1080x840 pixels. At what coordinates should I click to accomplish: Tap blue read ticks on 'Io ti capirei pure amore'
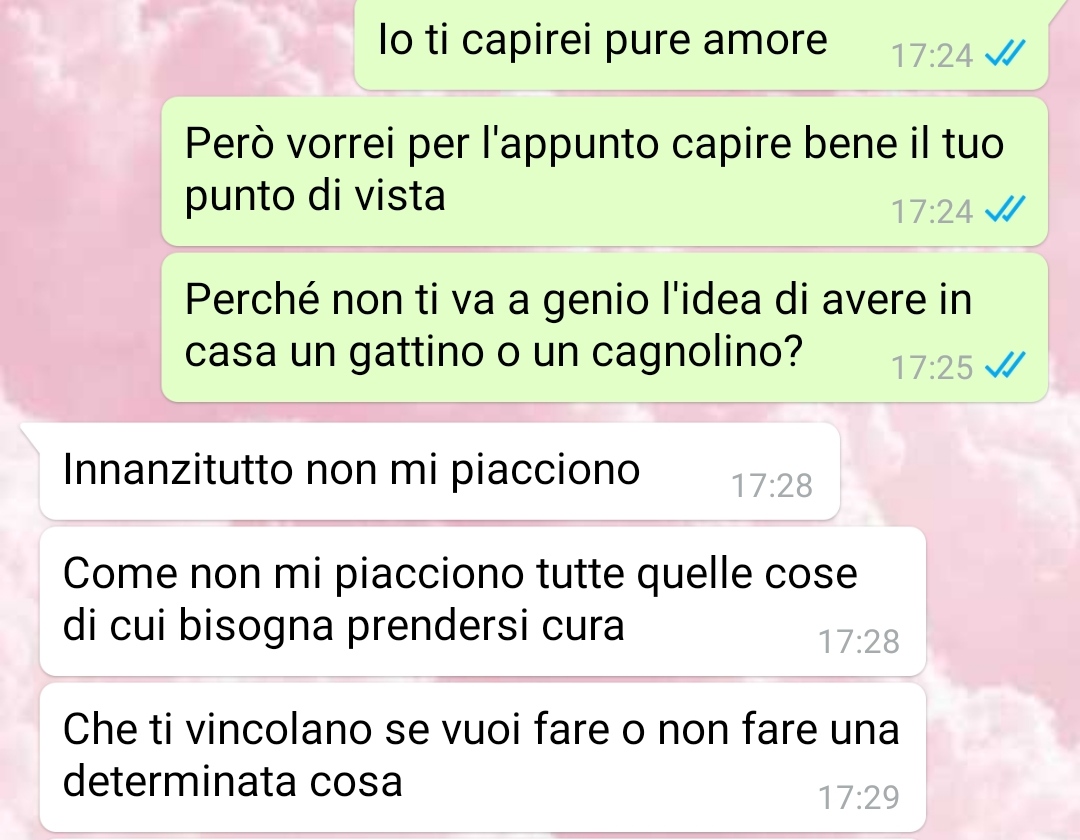click(1006, 54)
